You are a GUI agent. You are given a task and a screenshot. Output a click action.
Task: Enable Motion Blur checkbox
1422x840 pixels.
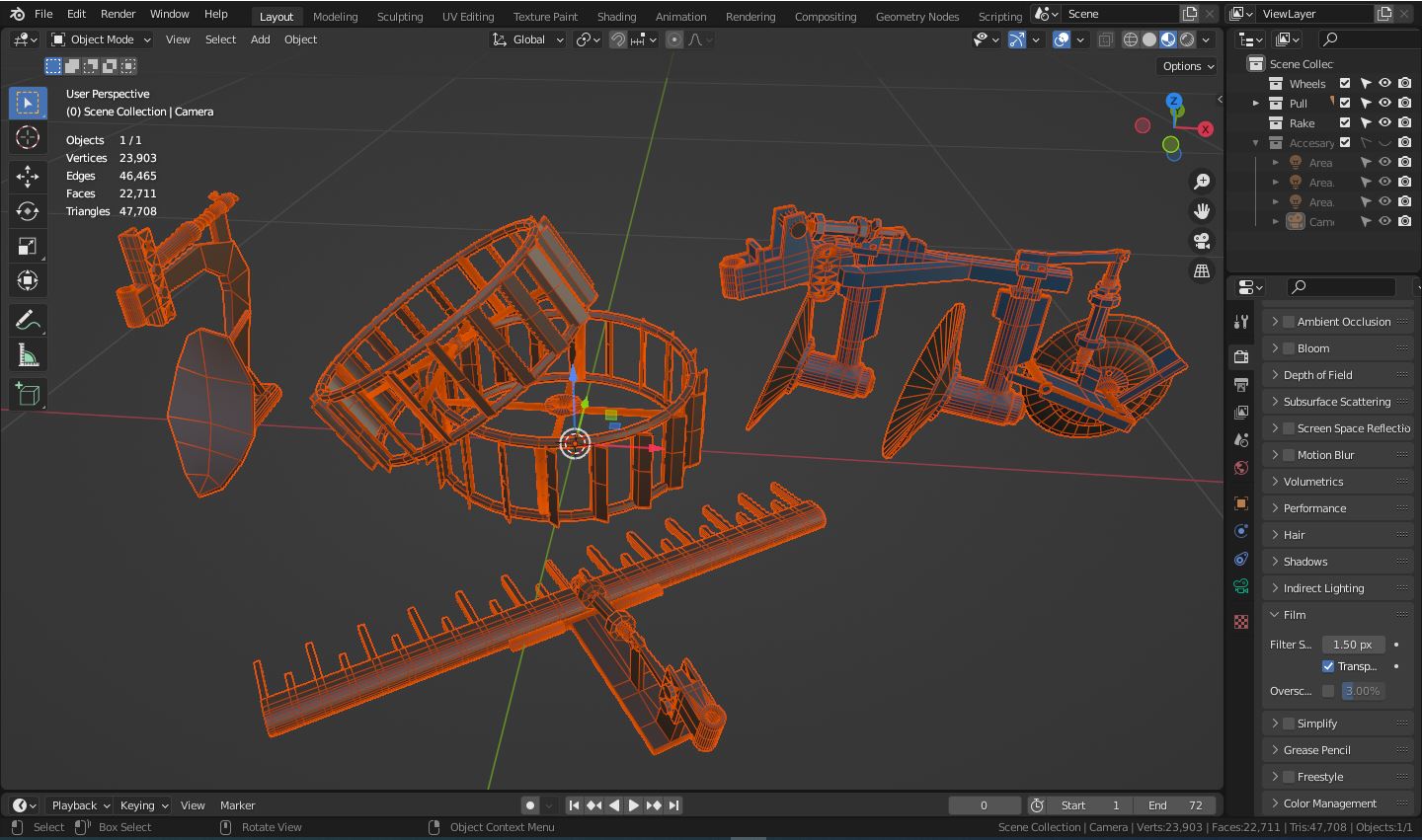coord(1289,455)
